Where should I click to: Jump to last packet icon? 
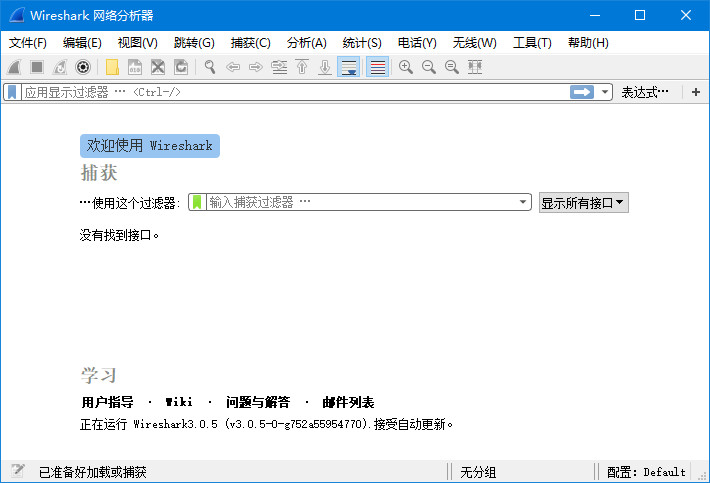click(x=325, y=67)
